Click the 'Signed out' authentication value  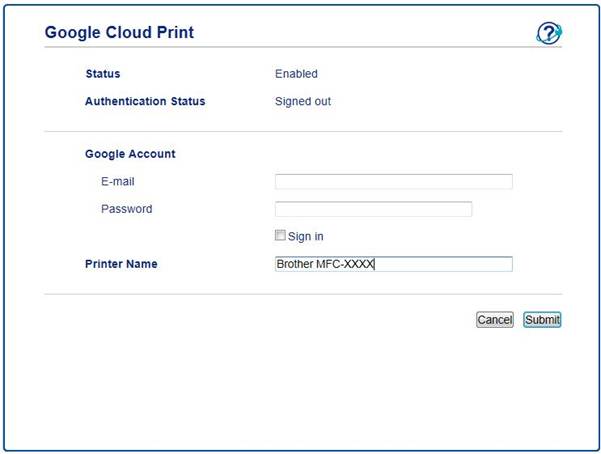click(302, 101)
